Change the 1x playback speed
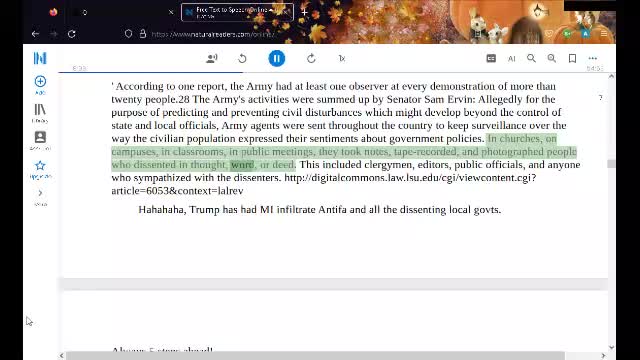This screenshot has height=360, width=640. click(x=342, y=58)
